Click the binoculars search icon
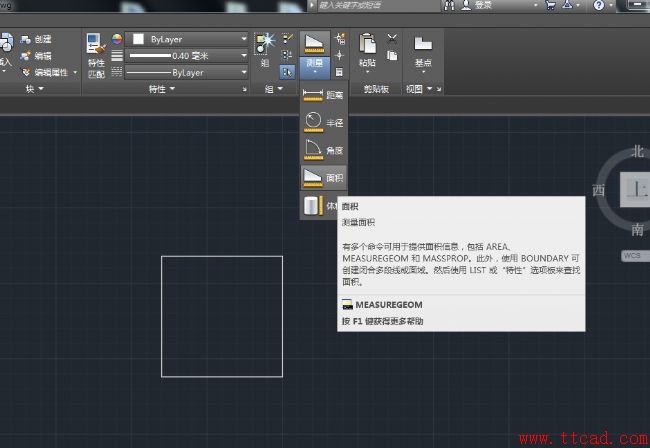Image resolution: width=650 pixels, height=448 pixels. [x=449, y=5]
